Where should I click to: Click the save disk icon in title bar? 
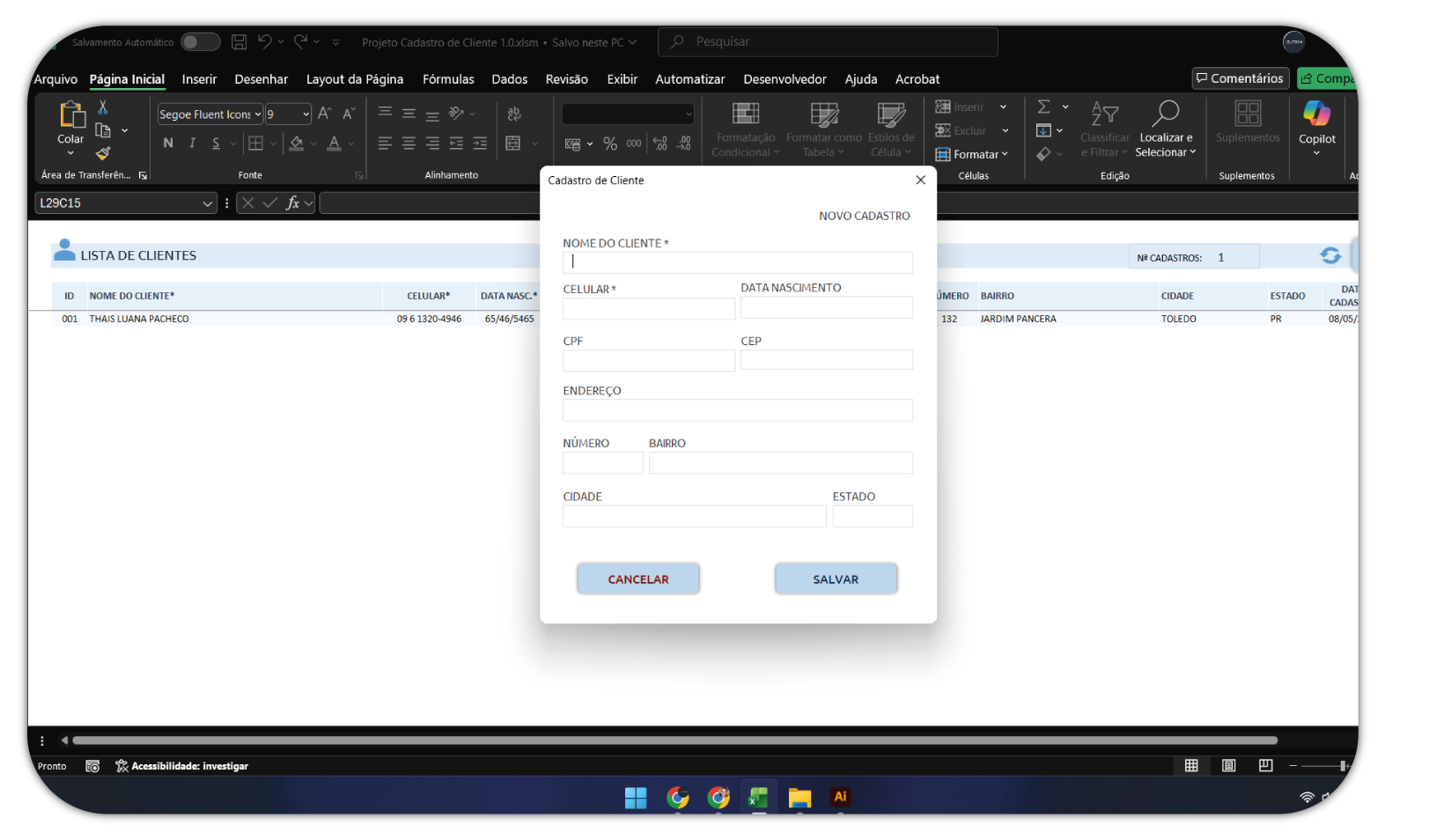[239, 41]
